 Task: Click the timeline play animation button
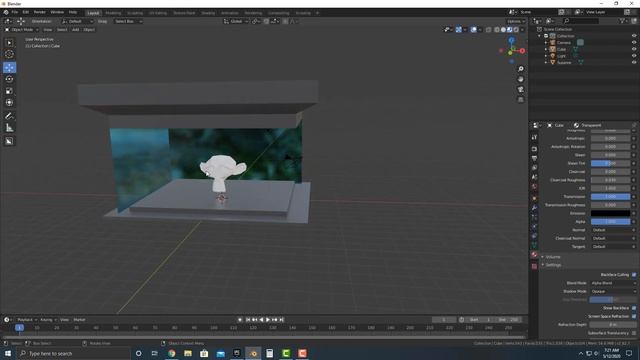[268, 320]
